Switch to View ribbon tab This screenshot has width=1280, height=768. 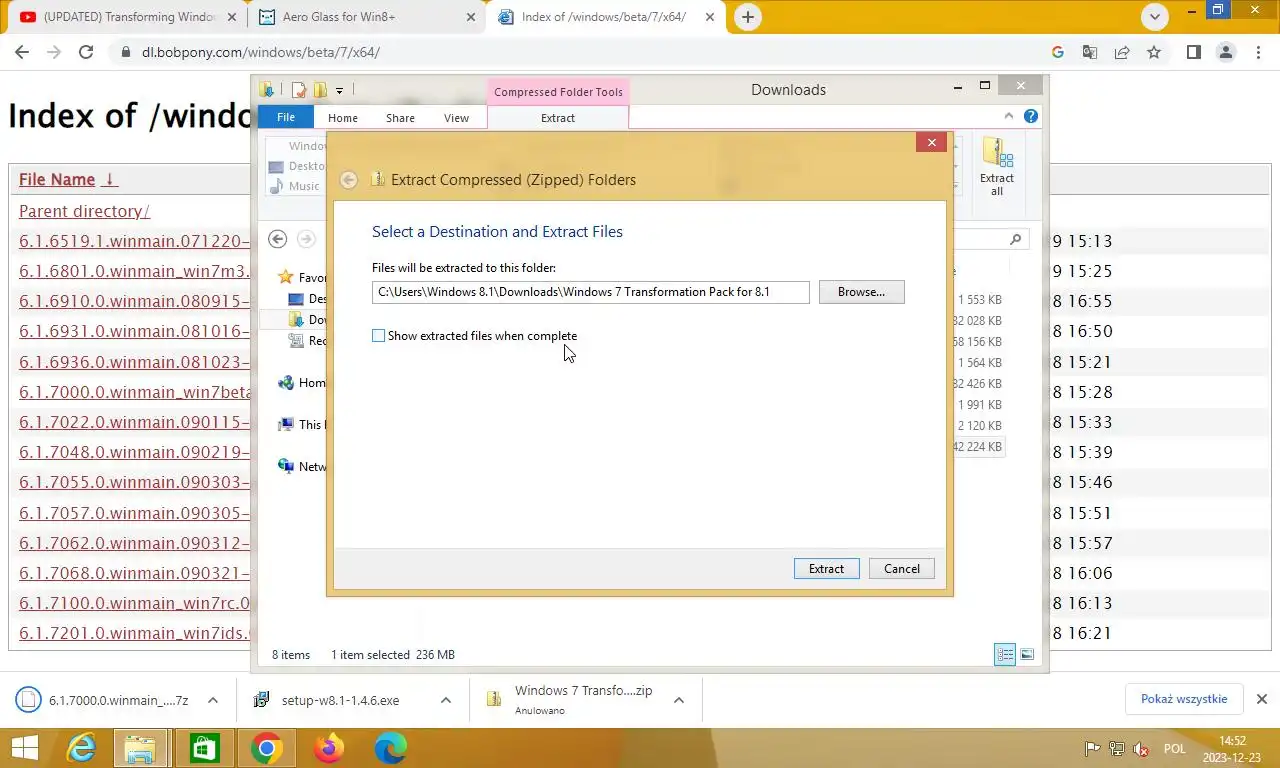tap(456, 118)
